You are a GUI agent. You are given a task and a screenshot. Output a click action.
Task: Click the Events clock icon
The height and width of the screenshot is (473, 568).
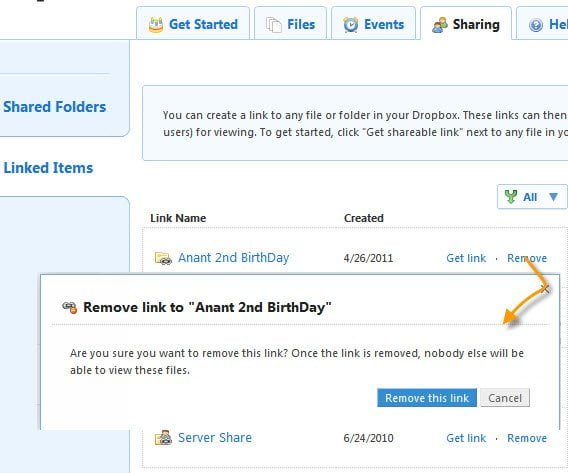(x=351, y=25)
